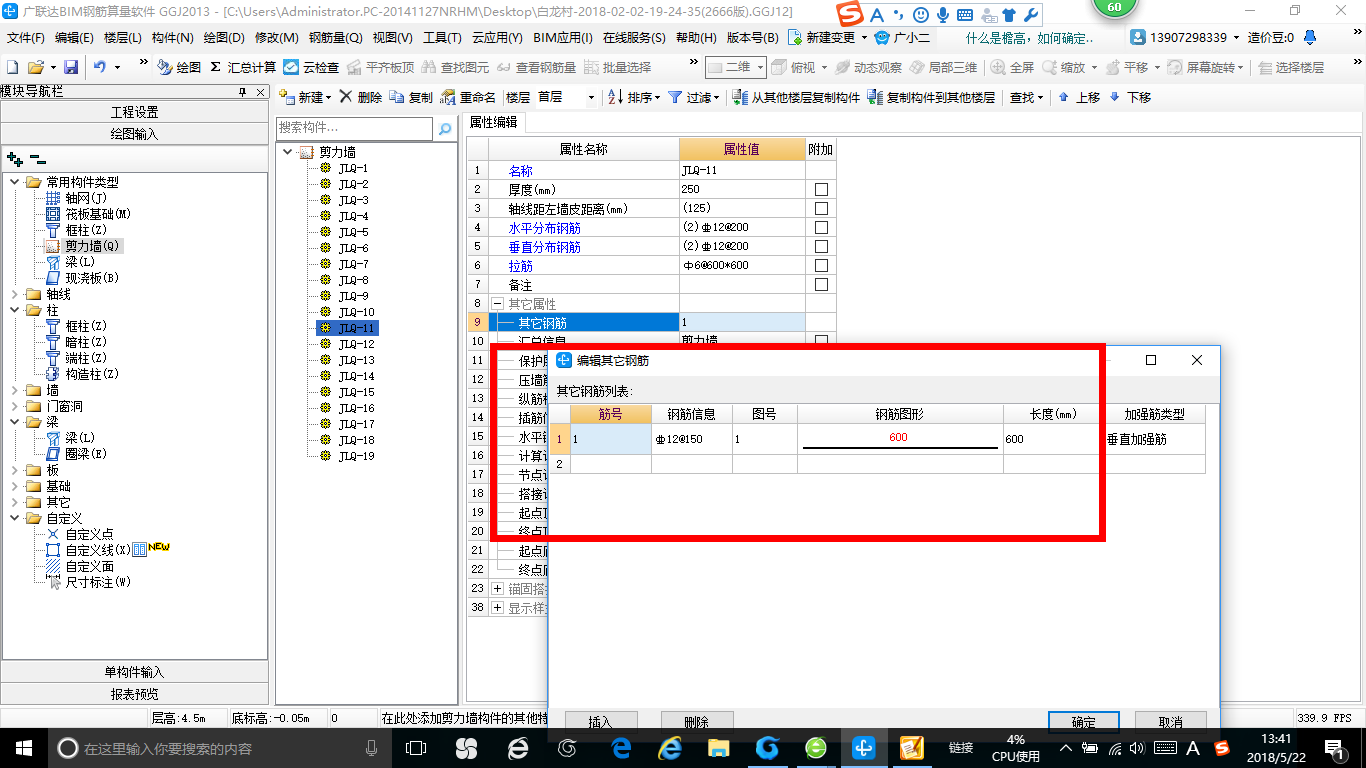Click 取消 in 编辑其它钢筋 dialog
Image resolution: width=1366 pixels, height=768 pixels.
[1171, 722]
